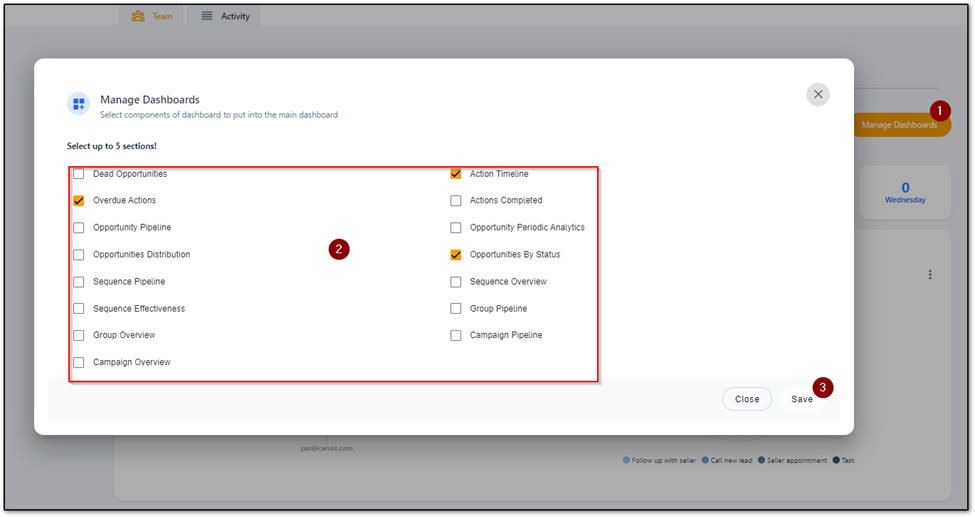Image resolution: width=975 pixels, height=517 pixels.
Task: Tick the Opportunities Distribution checkbox
Action: click(78, 255)
